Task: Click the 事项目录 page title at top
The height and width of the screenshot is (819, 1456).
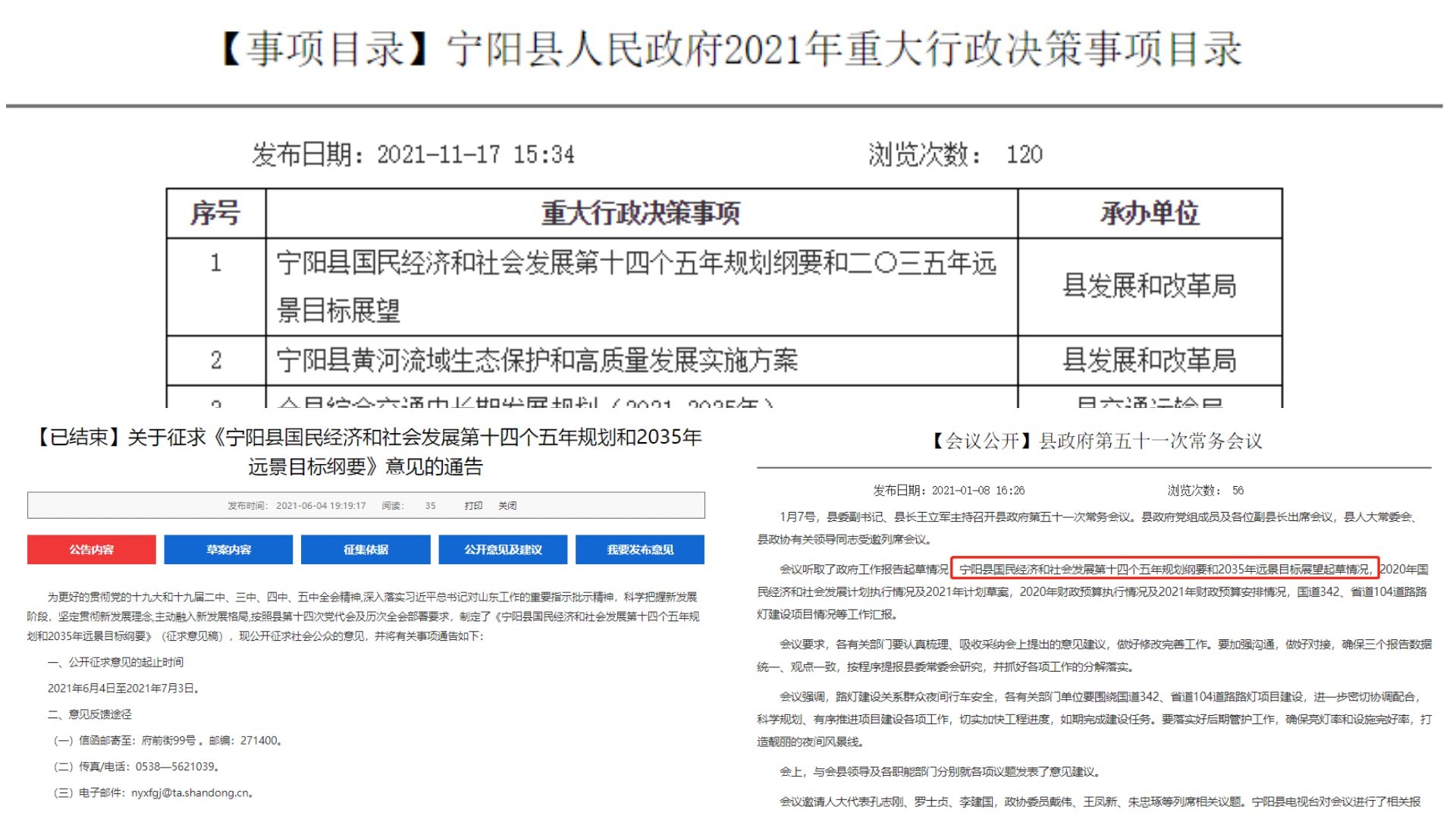Action: pos(731,50)
